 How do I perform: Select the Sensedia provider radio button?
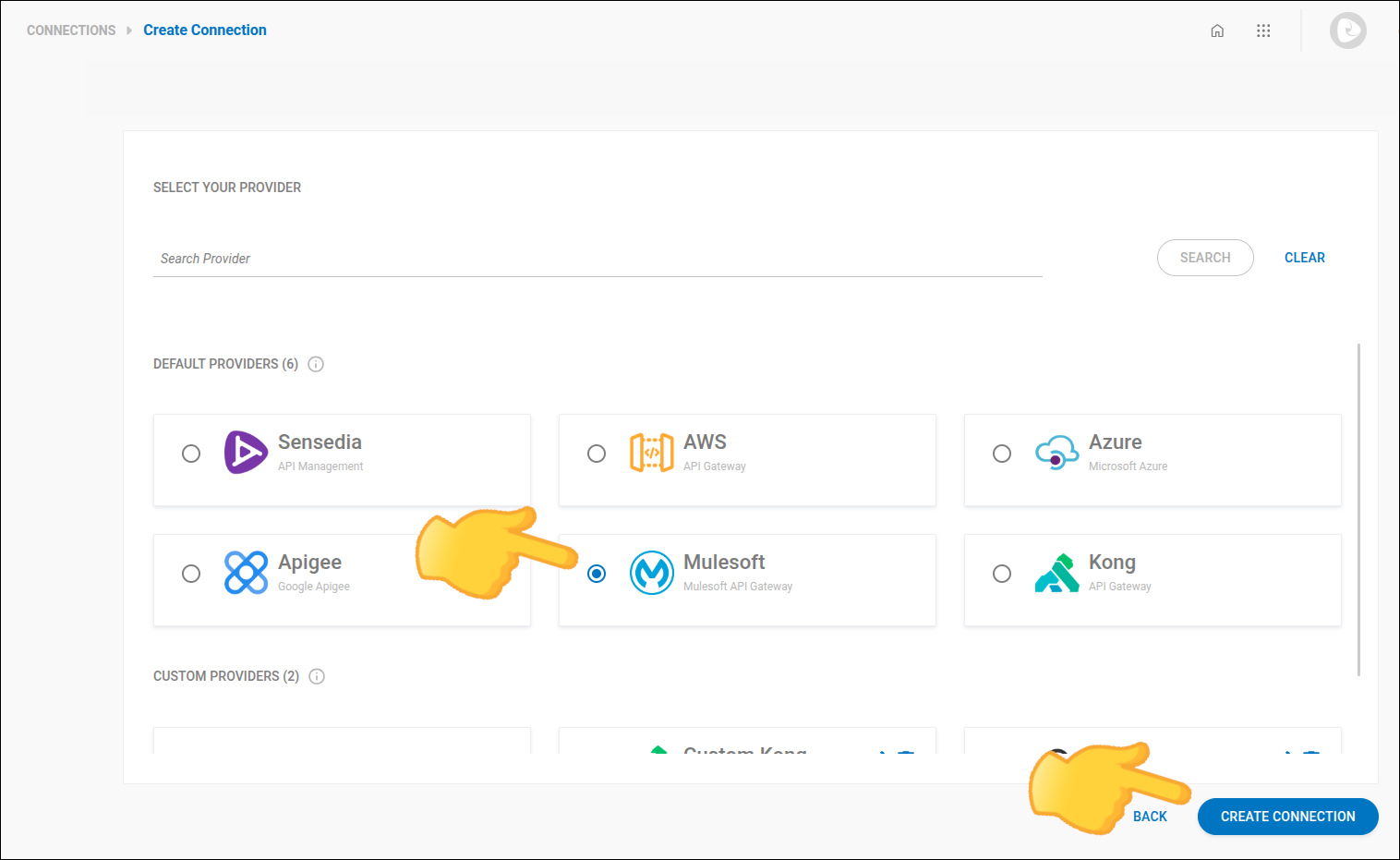191,454
